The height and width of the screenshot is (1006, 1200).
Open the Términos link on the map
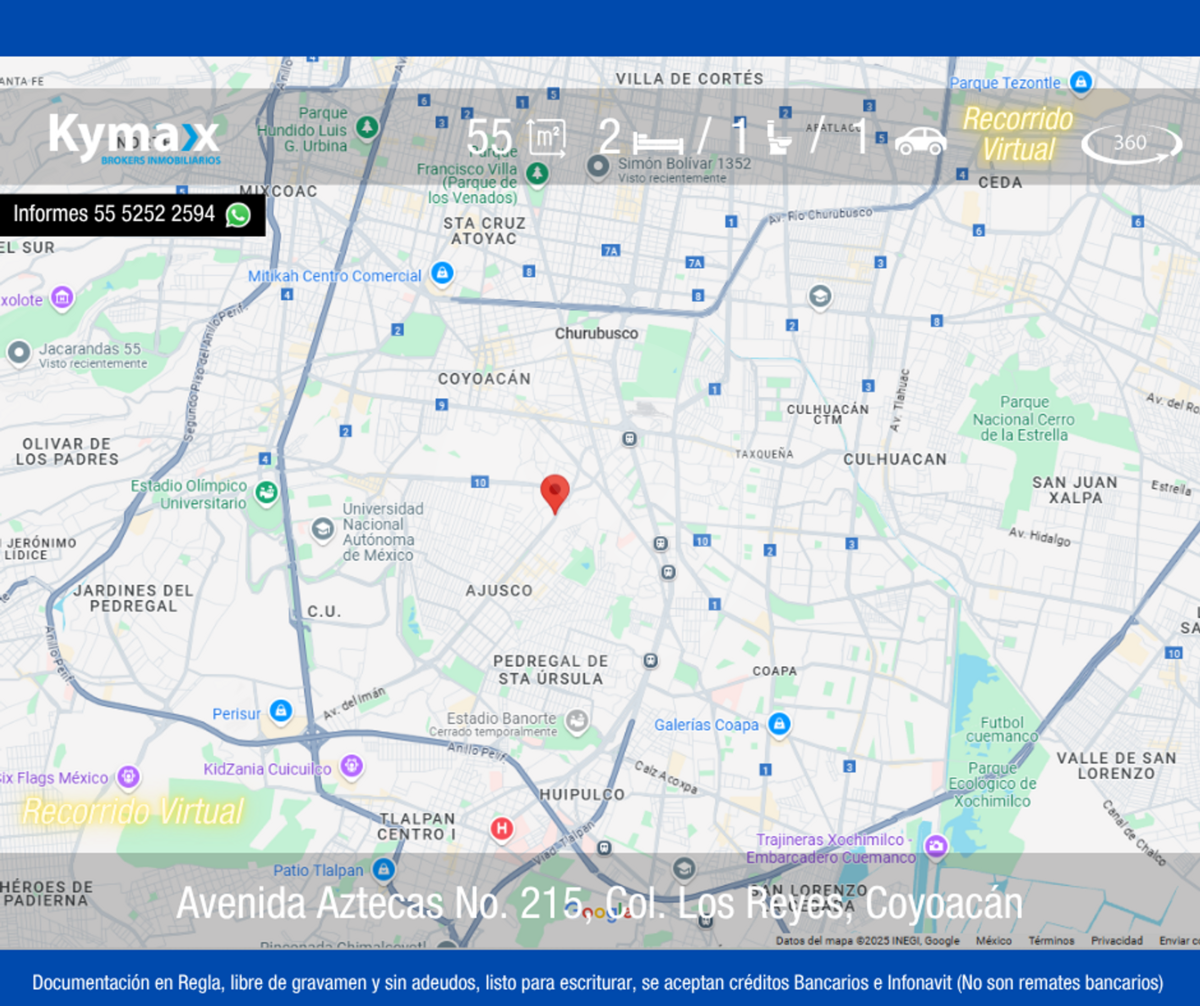click(x=1051, y=940)
